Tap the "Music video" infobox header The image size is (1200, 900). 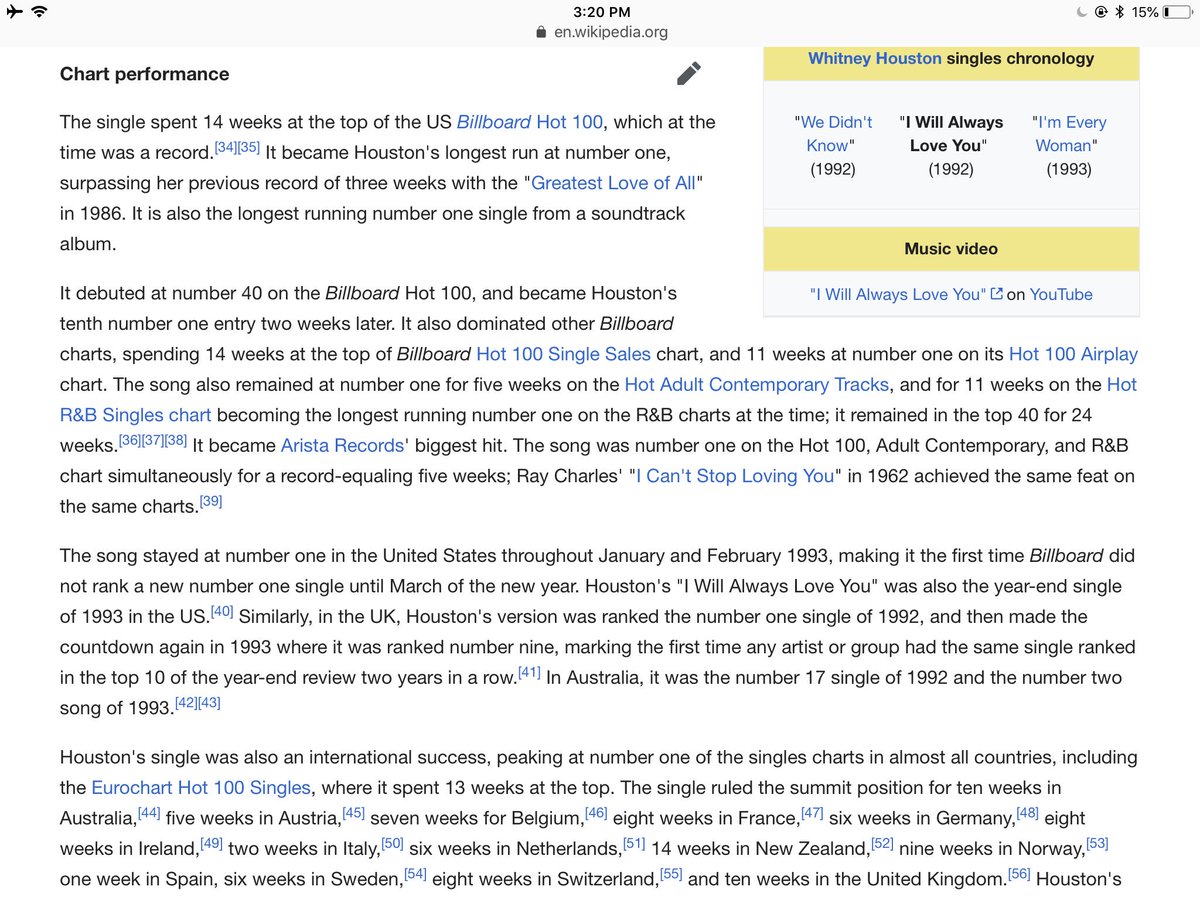(951, 248)
